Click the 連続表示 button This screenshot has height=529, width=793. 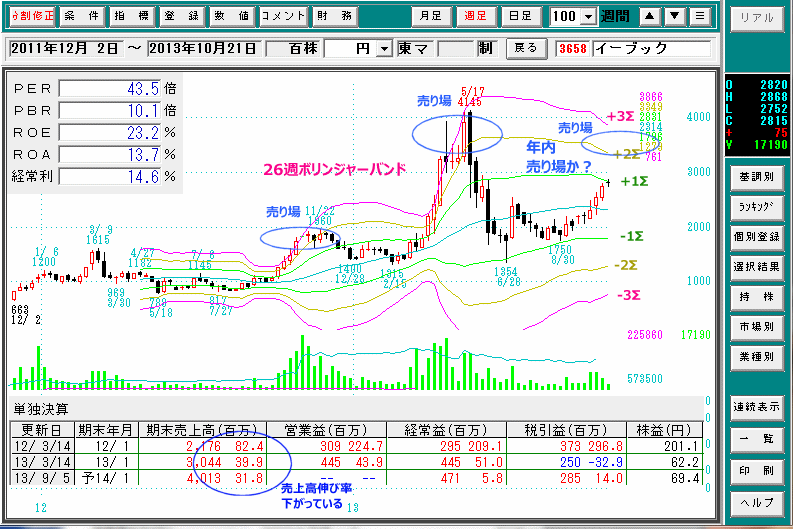tap(757, 407)
